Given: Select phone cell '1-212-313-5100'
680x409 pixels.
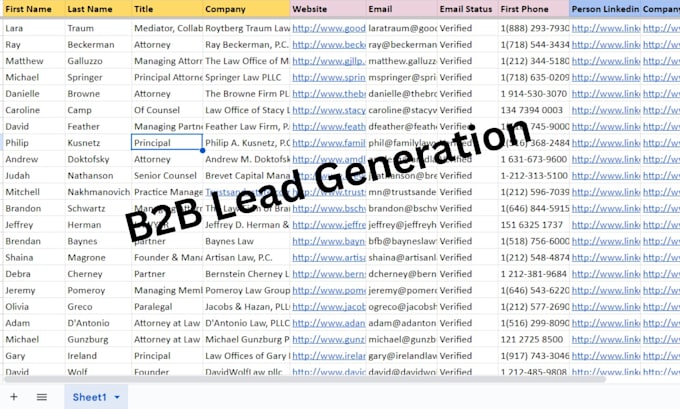Looking at the screenshot, I should [534, 176].
